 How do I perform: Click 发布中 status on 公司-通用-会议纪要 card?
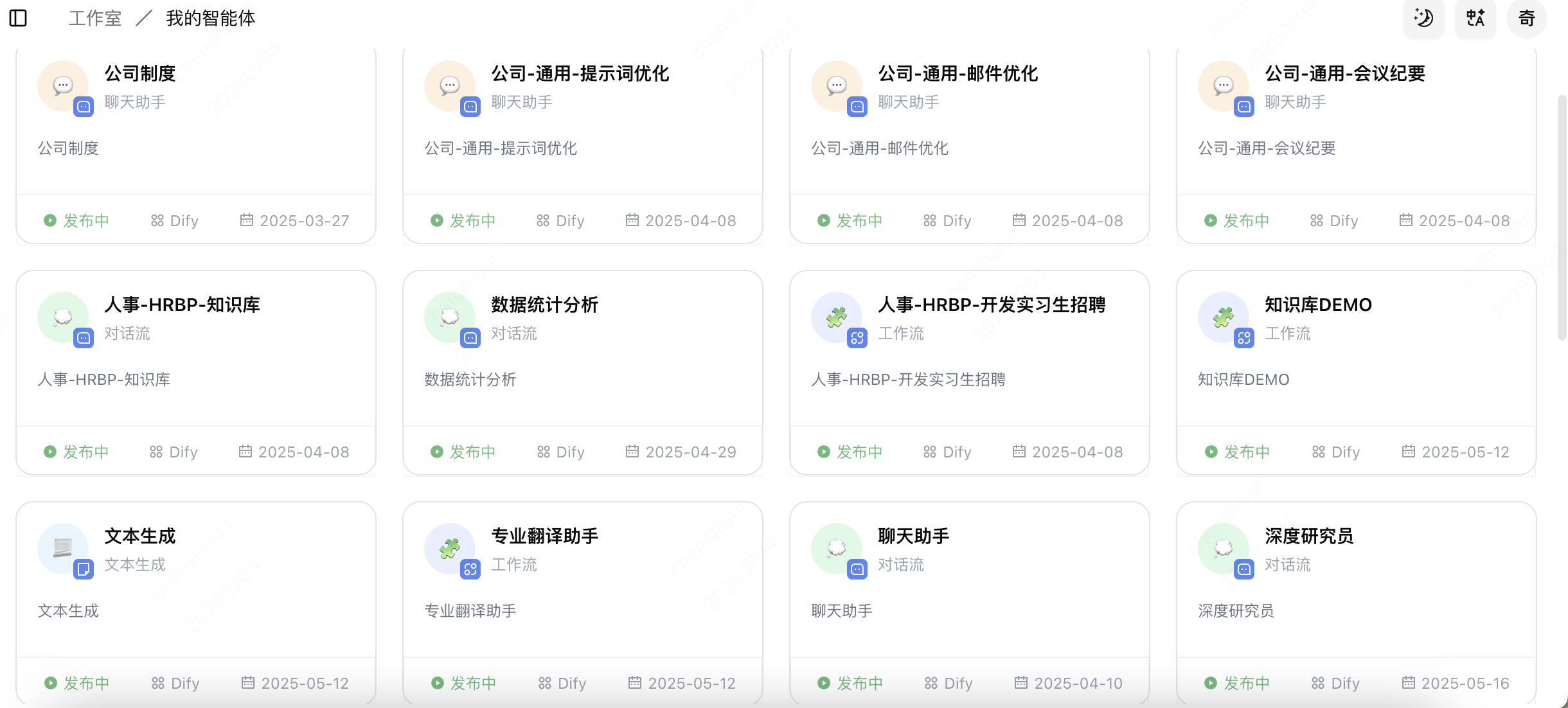(x=1237, y=220)
